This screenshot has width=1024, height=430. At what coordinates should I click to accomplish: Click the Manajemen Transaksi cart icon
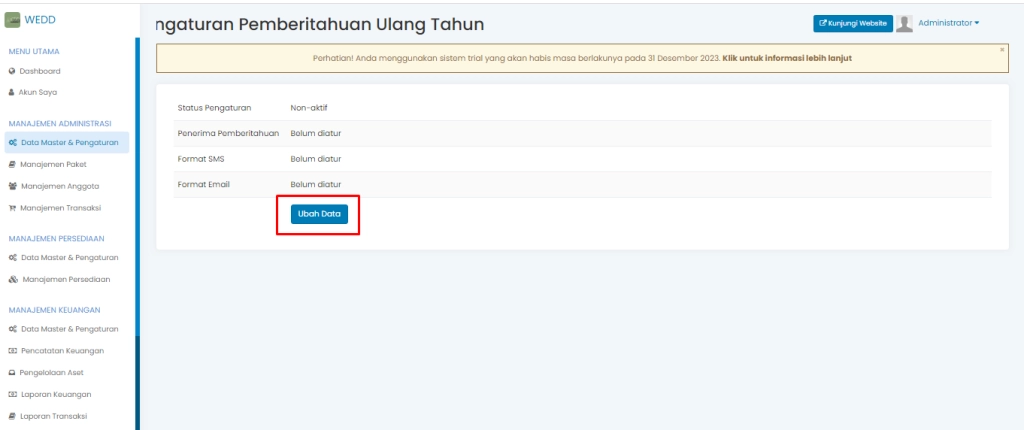[12, 207]
